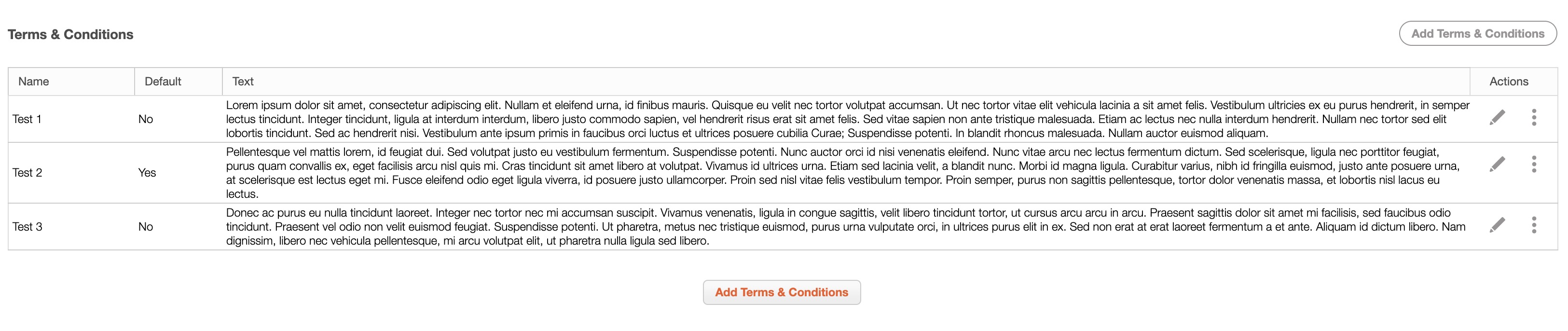Select the Test 3 name cell
1568x331 pixels.
[28, 227]
